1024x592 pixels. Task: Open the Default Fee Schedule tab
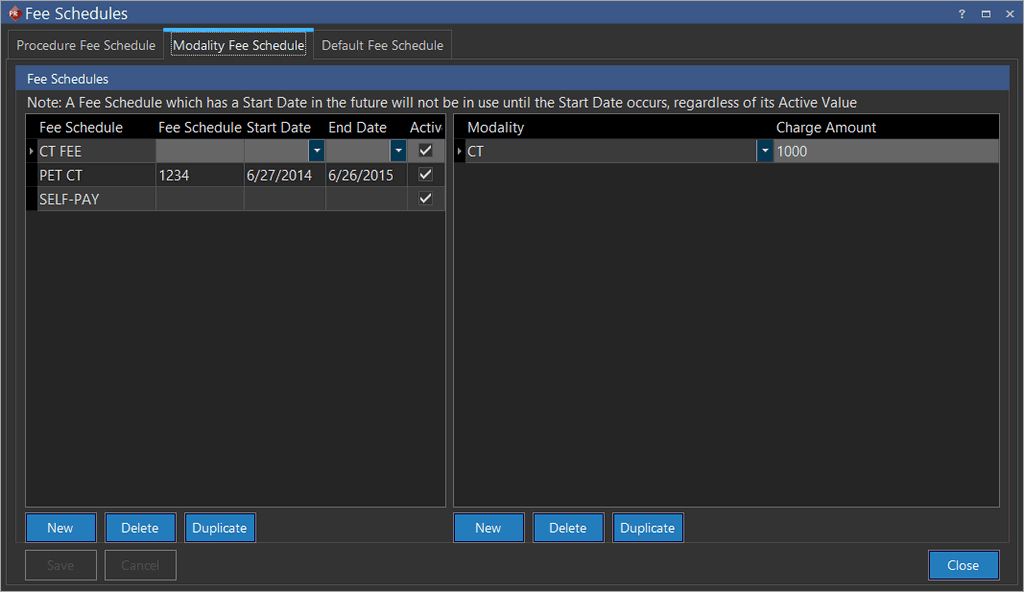(382, 46)
